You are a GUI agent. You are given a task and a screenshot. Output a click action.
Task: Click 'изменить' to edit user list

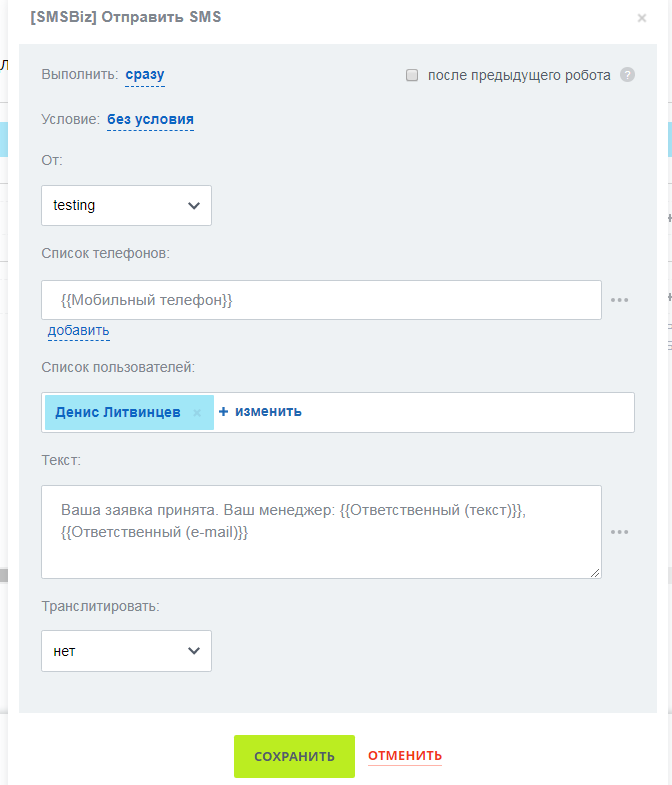268,412
